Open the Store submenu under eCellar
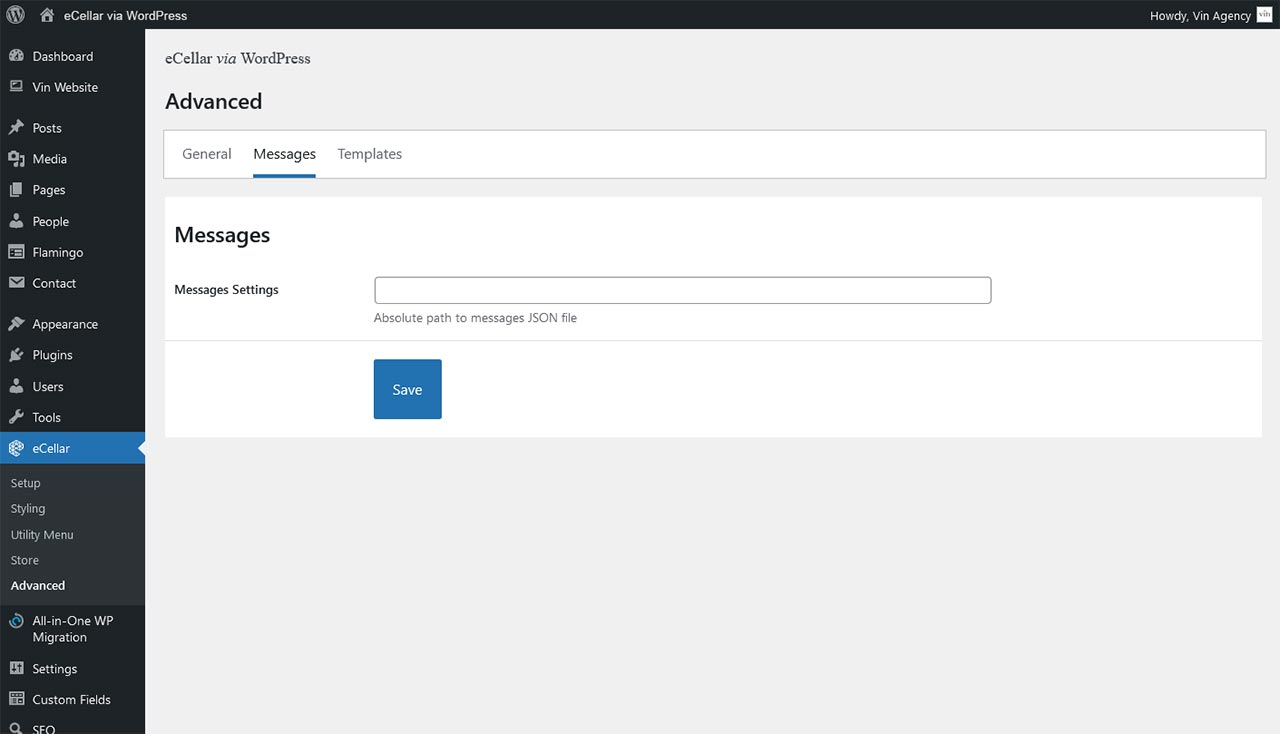Image resolution: width=1280 pixels, height=734 pixels. 25,561
